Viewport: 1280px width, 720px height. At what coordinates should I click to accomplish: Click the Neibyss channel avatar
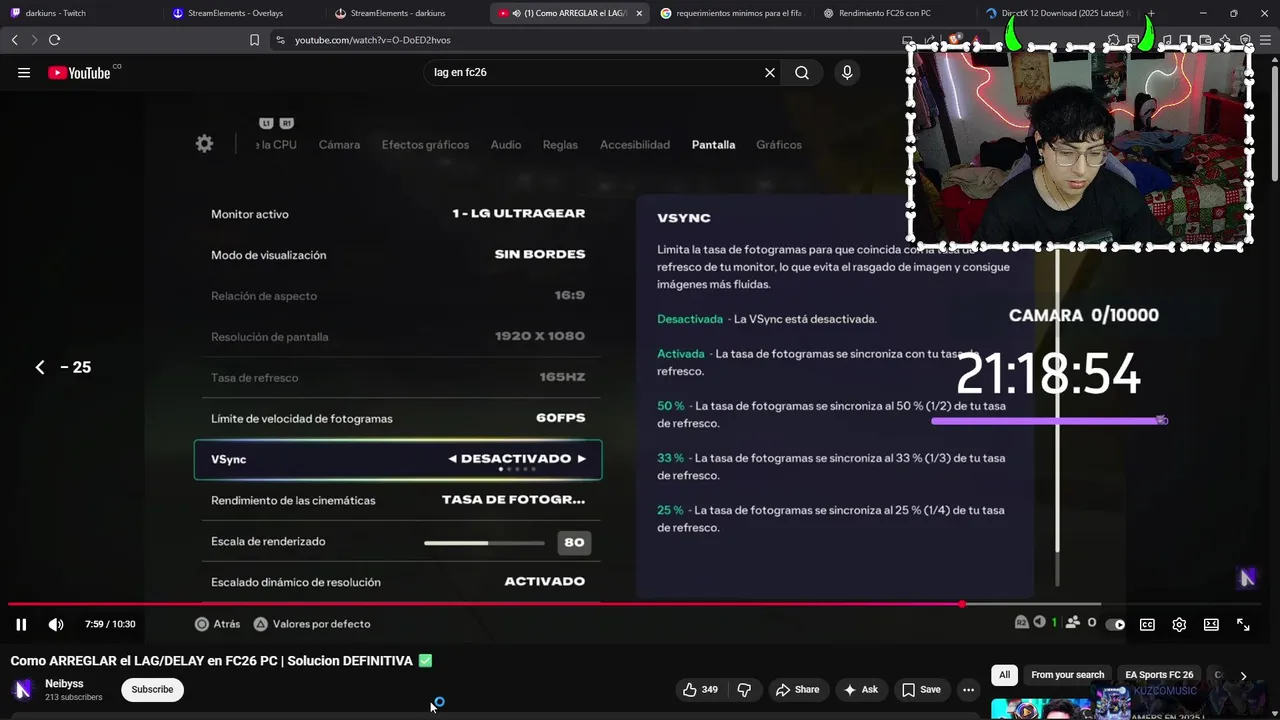tap(22, 689)
